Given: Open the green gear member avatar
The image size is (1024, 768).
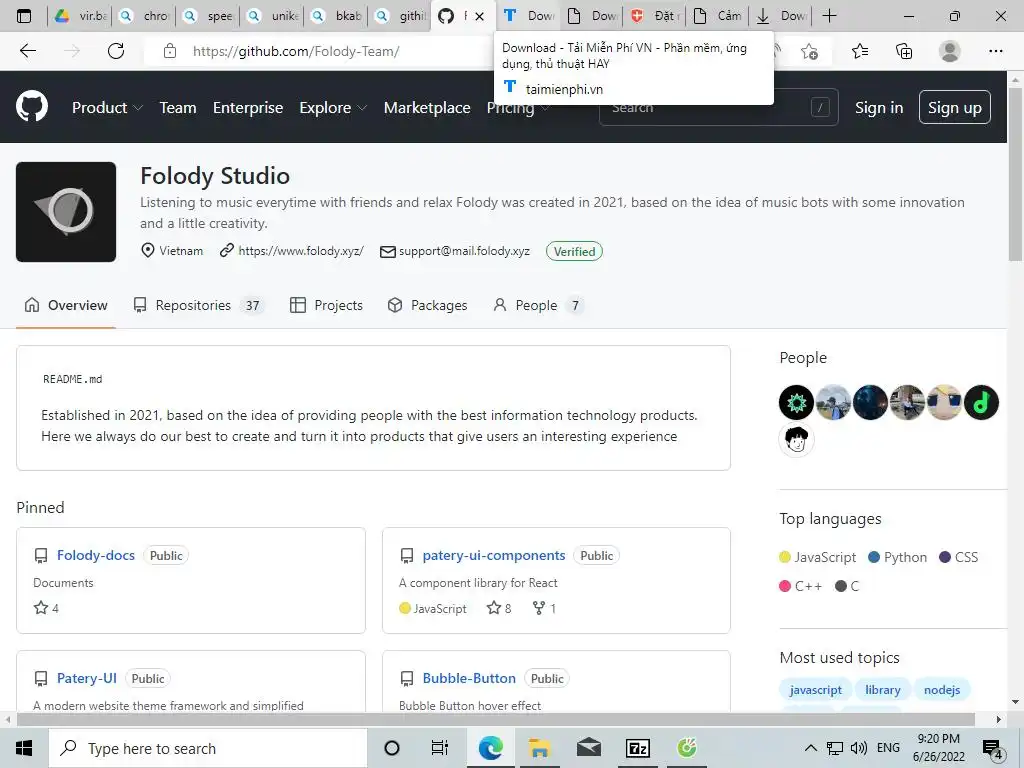Looking at the screenshot, I should 796,402.
